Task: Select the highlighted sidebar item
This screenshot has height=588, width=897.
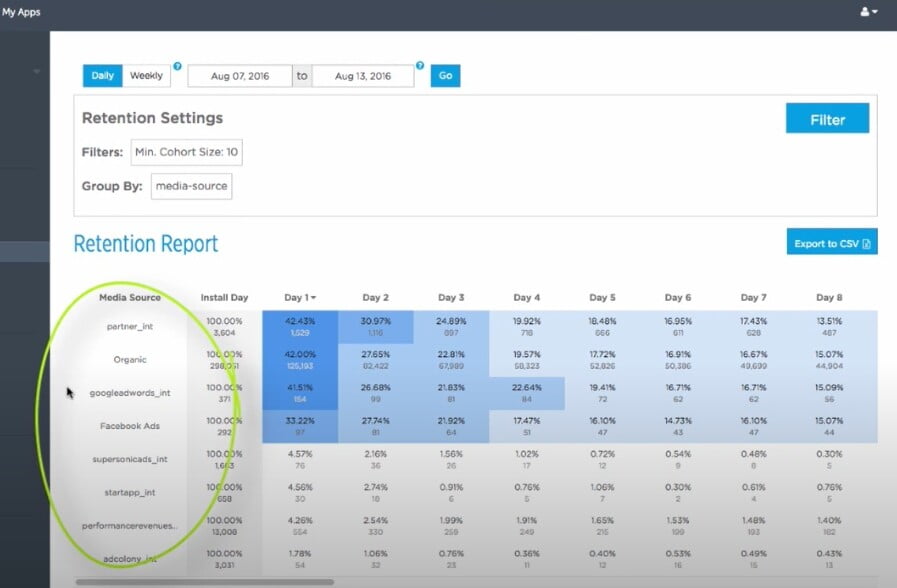Action: [x=25, y=252]
